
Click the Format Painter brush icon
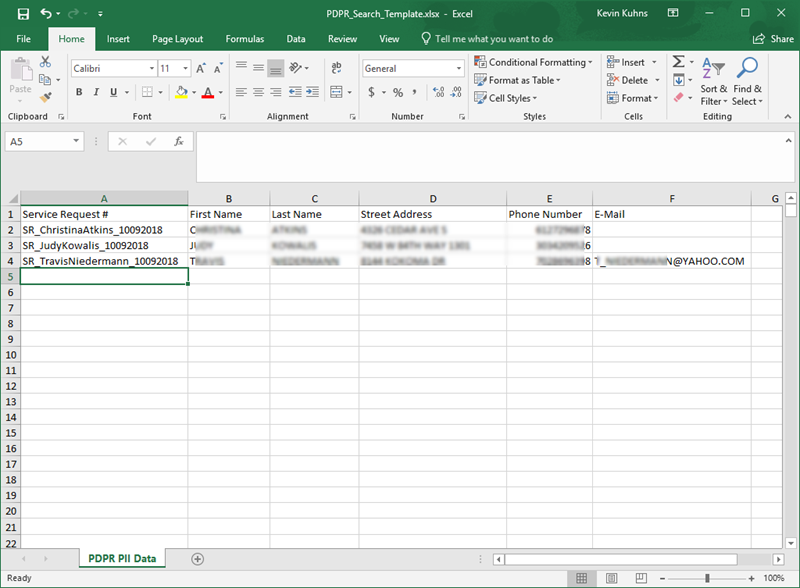coord(45,98)
